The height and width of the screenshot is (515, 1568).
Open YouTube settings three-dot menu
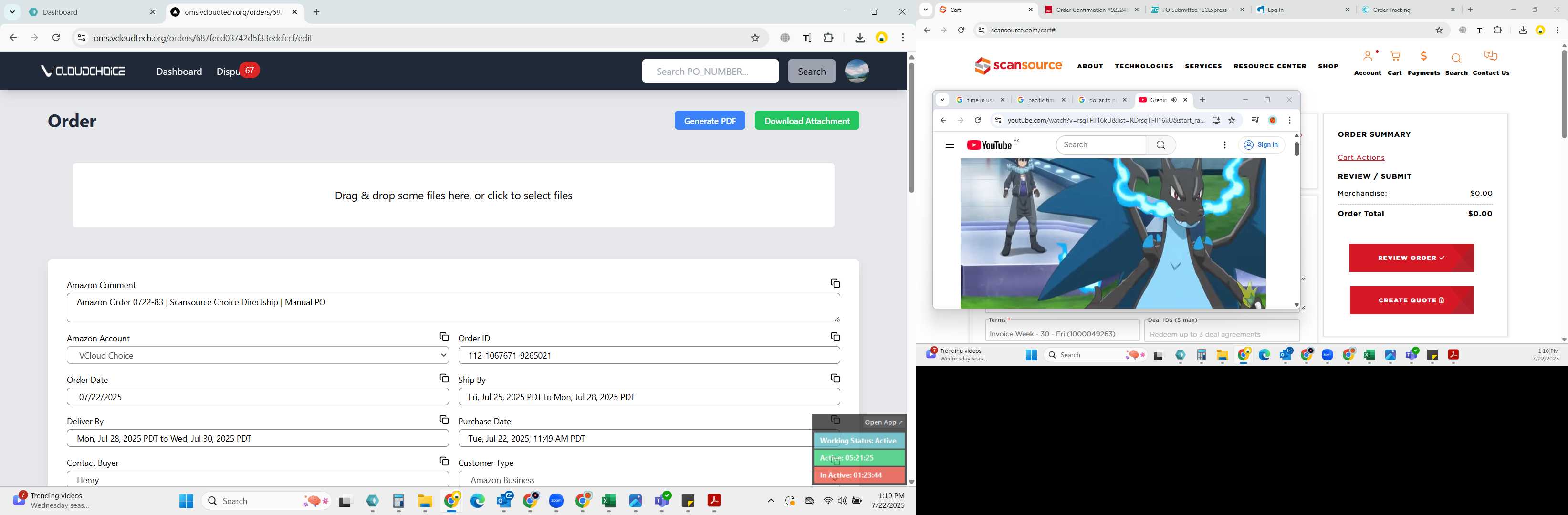[1225, 144]
